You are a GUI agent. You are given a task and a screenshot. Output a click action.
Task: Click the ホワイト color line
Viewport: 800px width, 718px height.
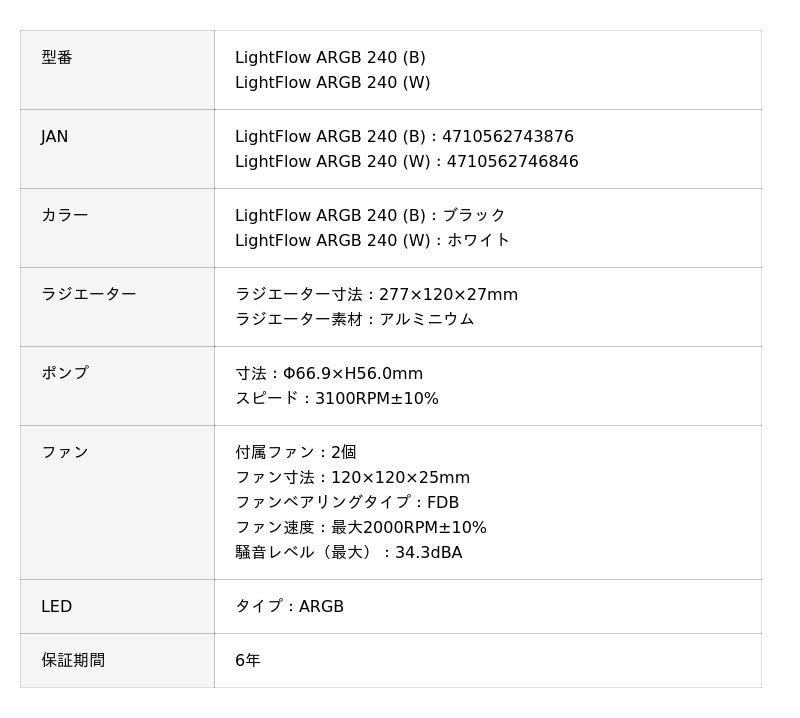pyautogui.click(x=372, y=241)
